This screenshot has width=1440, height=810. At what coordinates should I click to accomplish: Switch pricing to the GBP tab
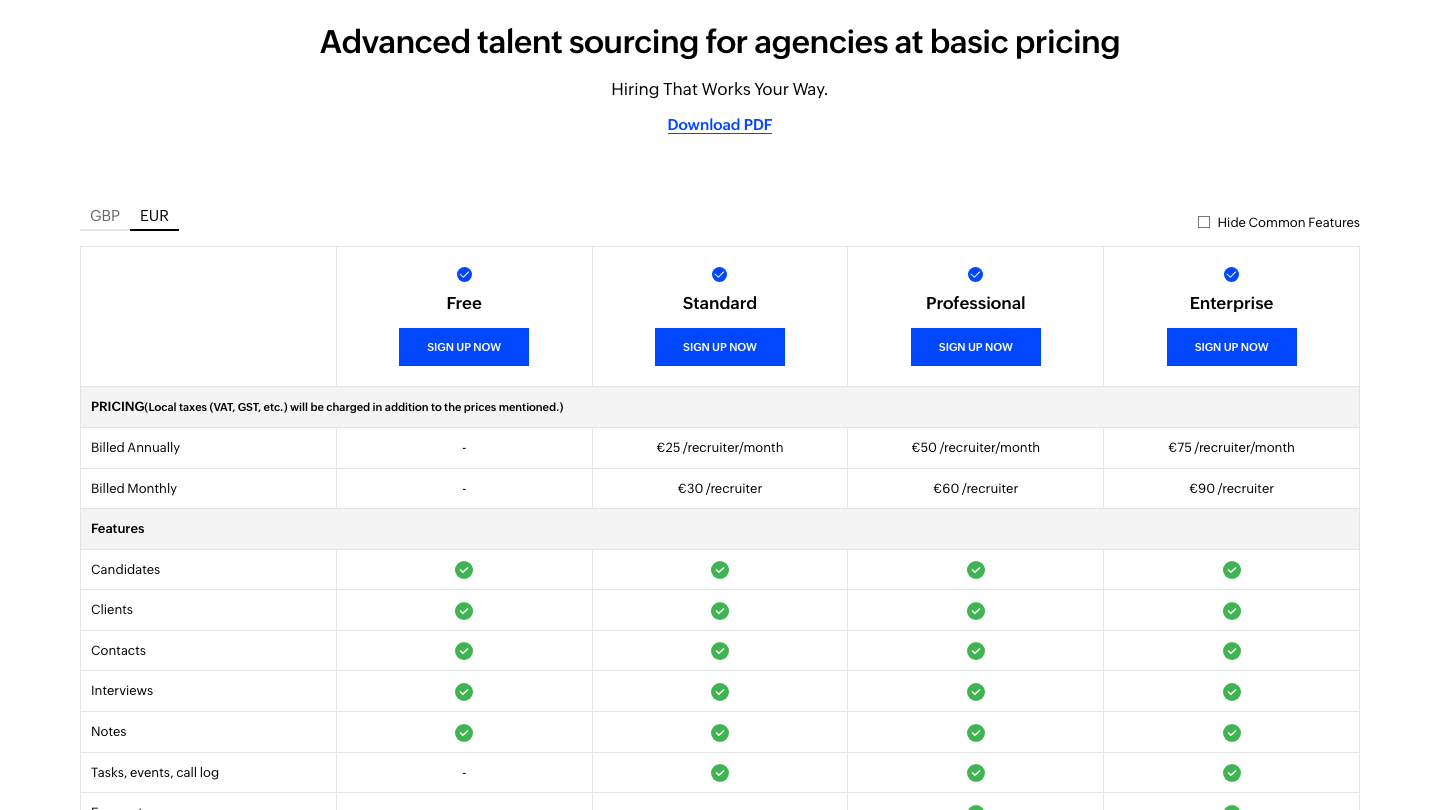click(x=105, y=216)
